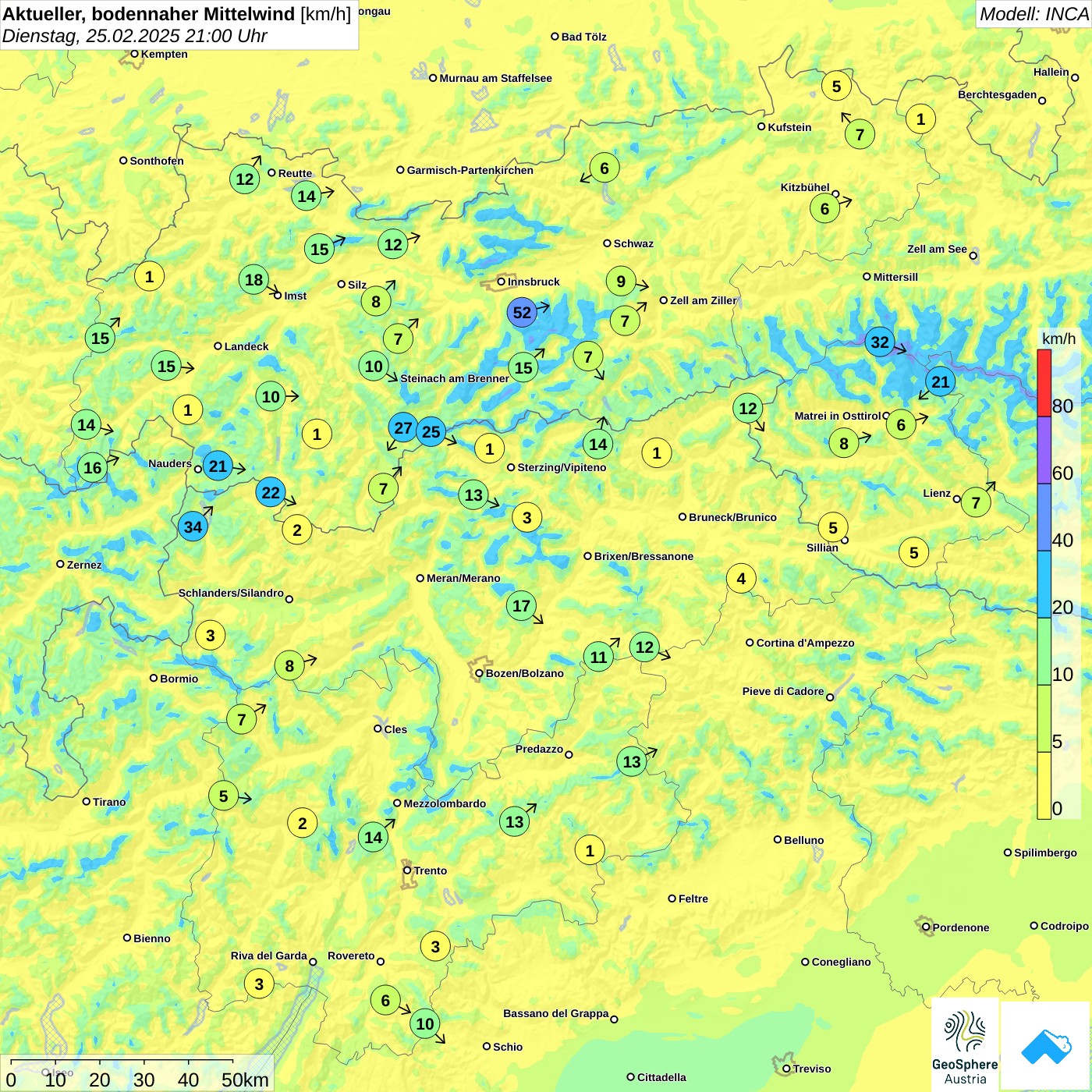Click the legend 'km/h' unit heading

click(1059, 339)
